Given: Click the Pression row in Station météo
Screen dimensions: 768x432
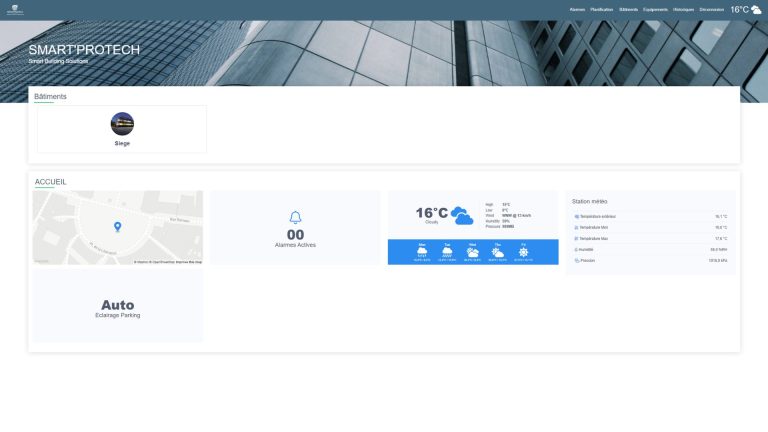Looking at the screenshot, I should [x=650, y=261].
